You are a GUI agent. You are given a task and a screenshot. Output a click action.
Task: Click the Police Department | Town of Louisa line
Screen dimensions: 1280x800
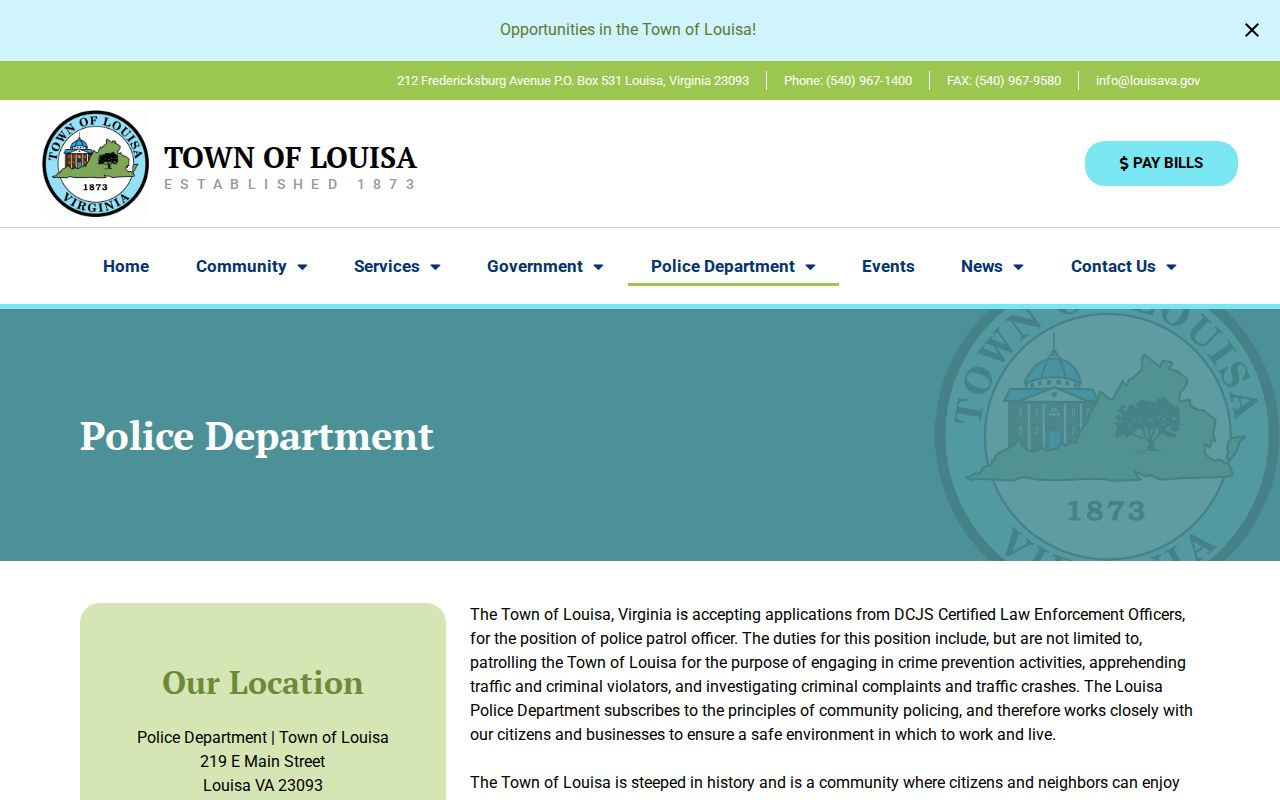pyautogui.click(x=263, y=738)
